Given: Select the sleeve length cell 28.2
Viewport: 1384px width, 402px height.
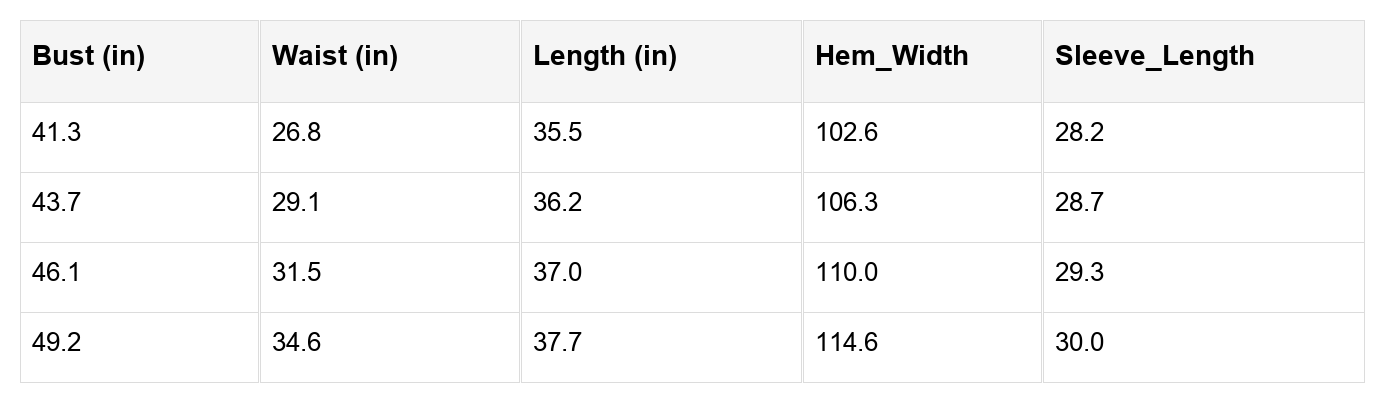Looking at the screenshot, I should (1080, 133).
